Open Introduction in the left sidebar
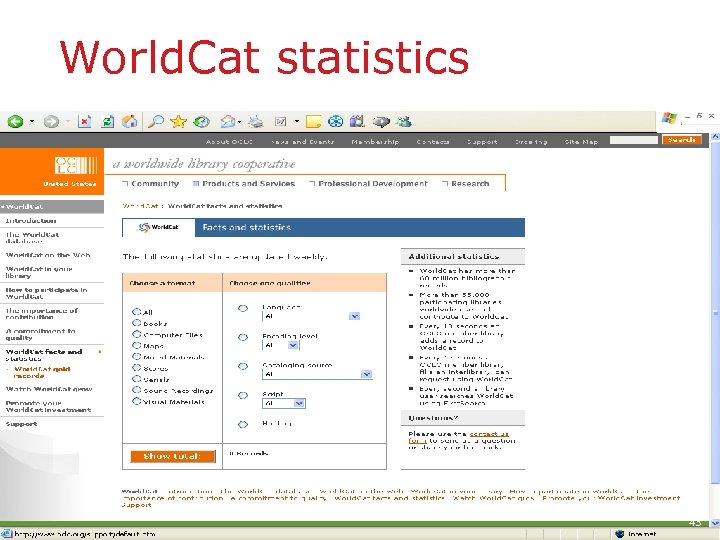Image resolution: width=720 pixels, height=540 pixels. coord(31,221)
